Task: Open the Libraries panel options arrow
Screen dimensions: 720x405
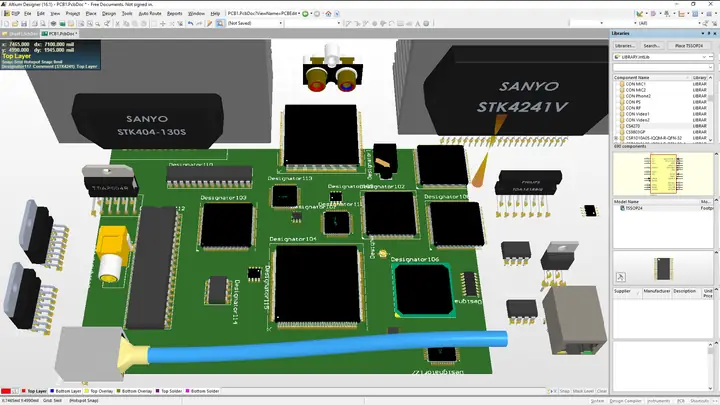Action: (703, 34)
